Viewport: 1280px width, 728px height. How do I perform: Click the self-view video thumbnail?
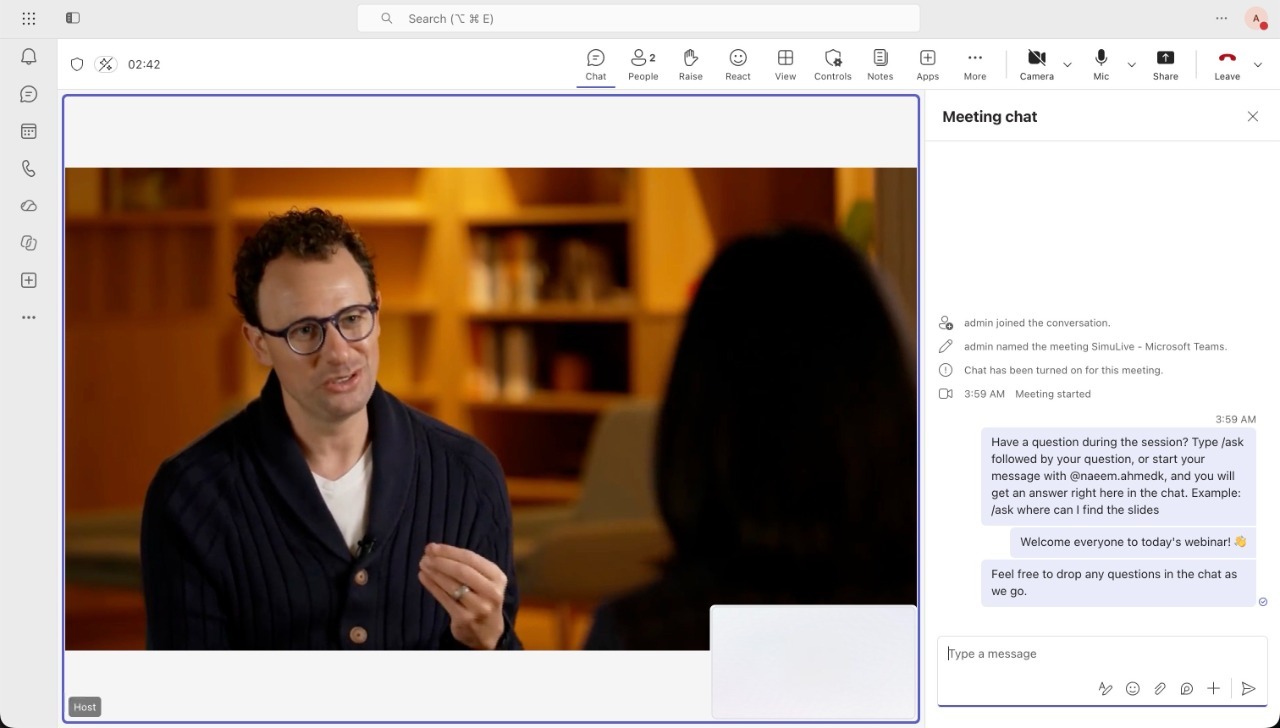[813, 661]
